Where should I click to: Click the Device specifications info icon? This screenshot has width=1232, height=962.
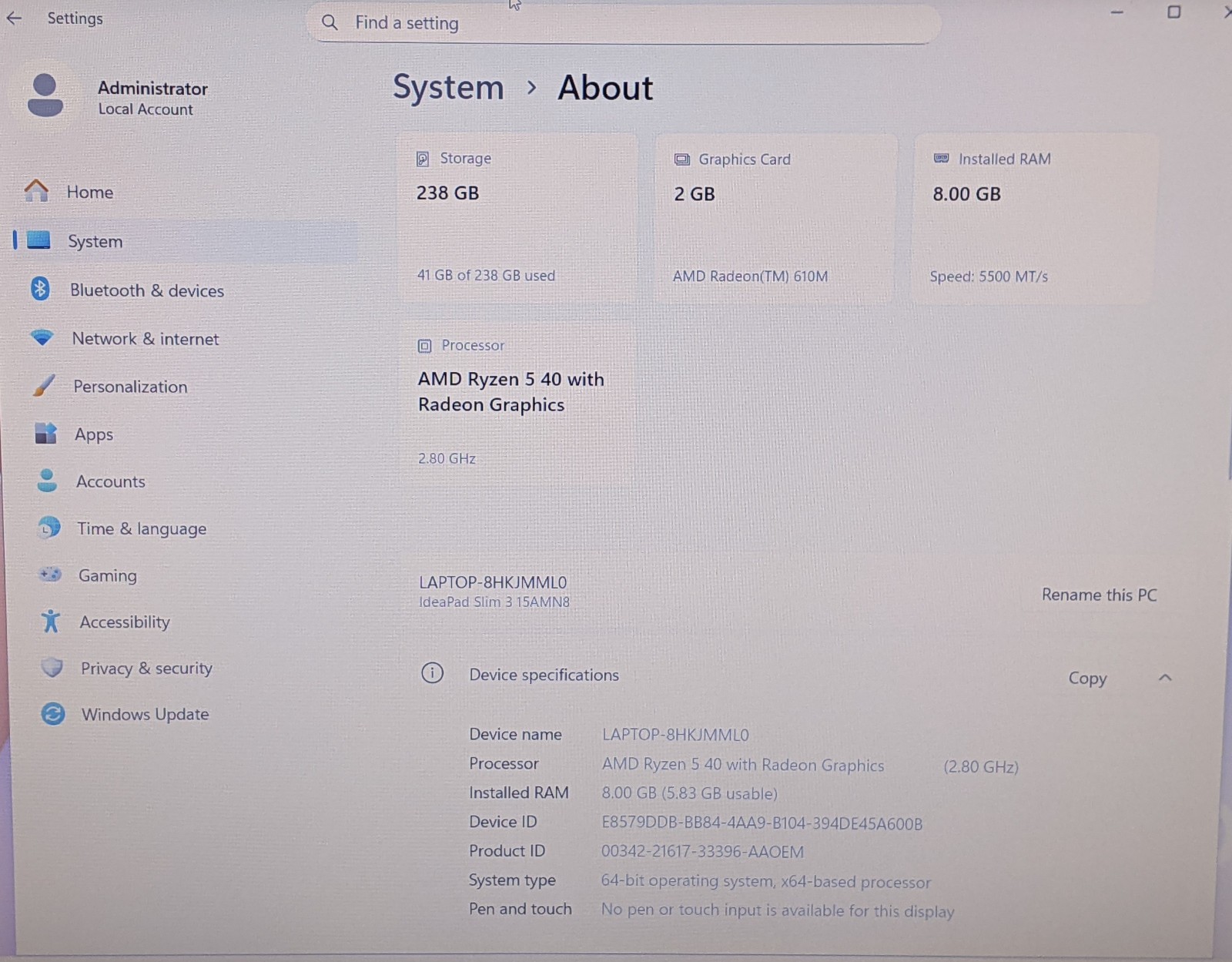[432, 673]
